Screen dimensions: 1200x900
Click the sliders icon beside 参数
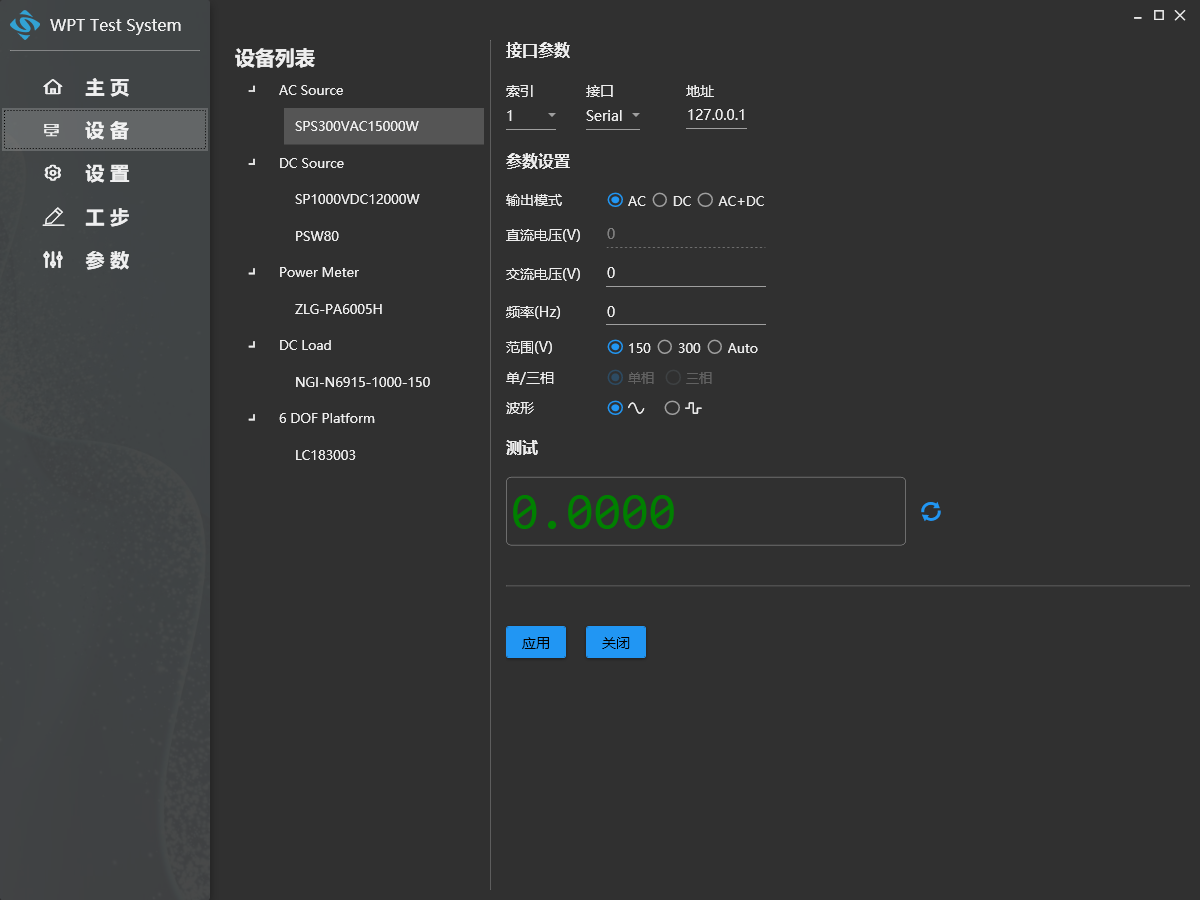tap(53, 260)
